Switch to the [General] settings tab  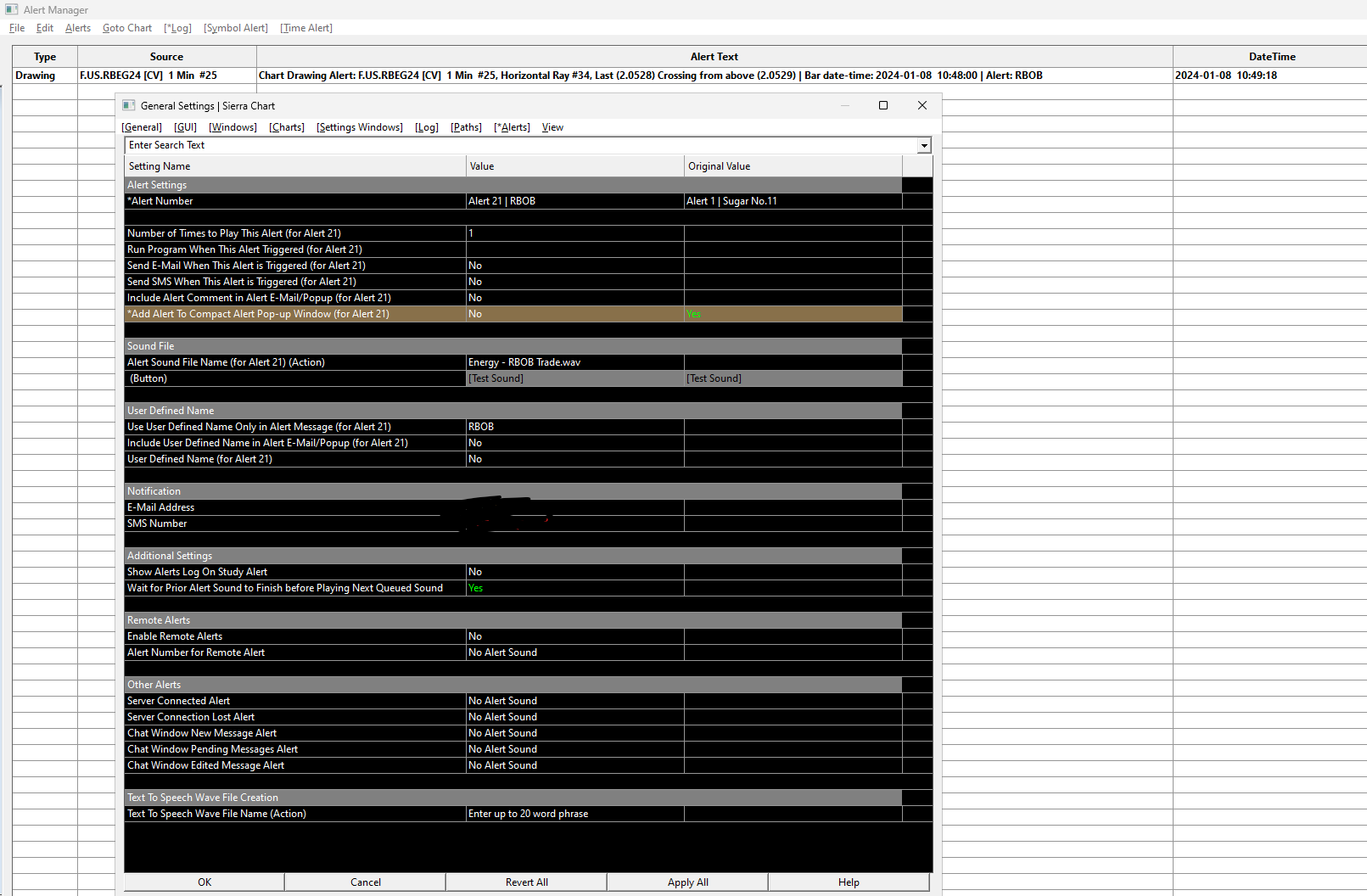[x=142, y=127]
